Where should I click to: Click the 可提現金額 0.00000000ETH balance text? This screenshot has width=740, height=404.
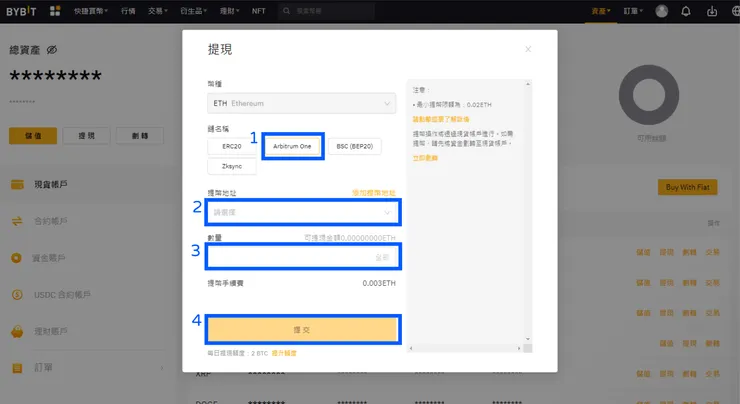tap(350, 238)
